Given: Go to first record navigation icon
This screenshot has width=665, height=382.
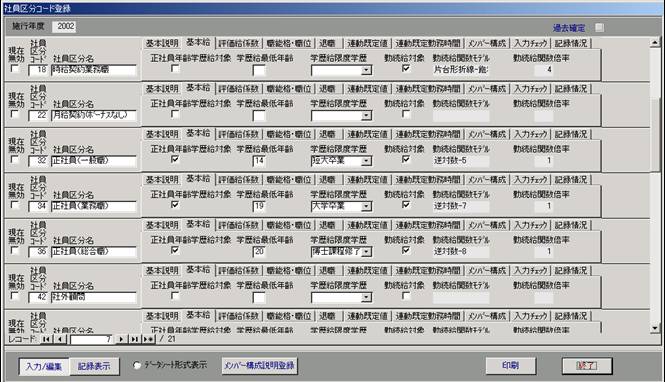Looking at the screenshot, I should click(x=46, y=339).
